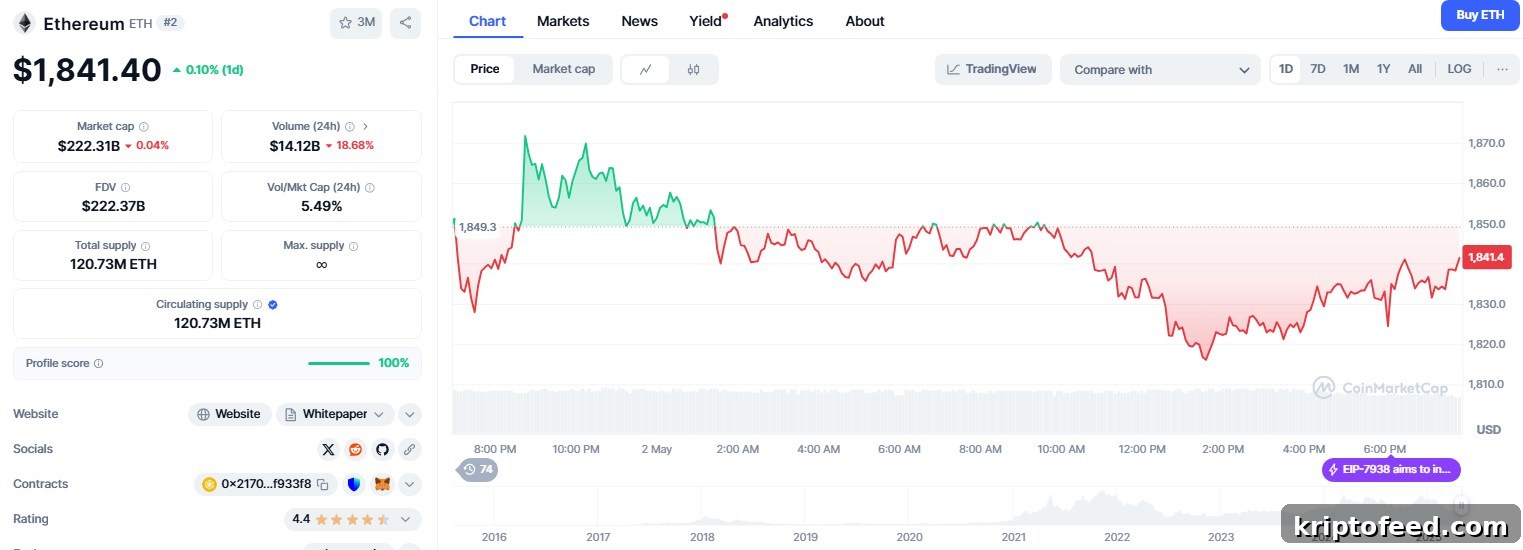Expand the Whitepaper dropdown
1523x550 pixels.
coord(335,414)
